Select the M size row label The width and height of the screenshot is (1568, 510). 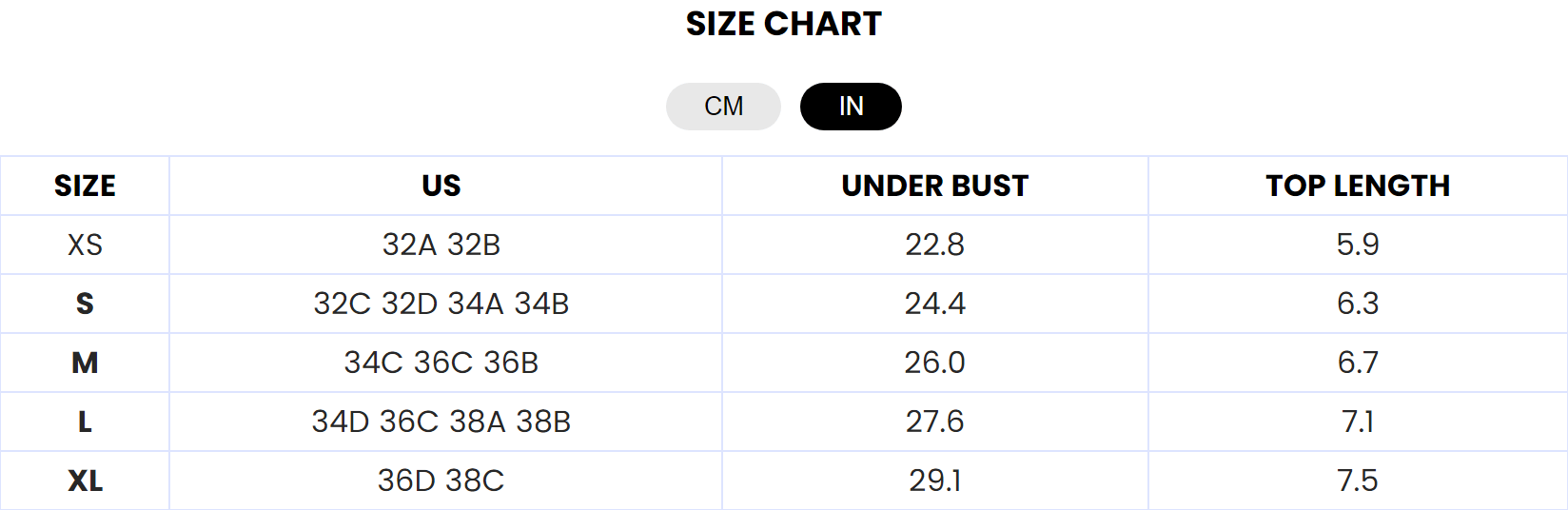[85, 363]
